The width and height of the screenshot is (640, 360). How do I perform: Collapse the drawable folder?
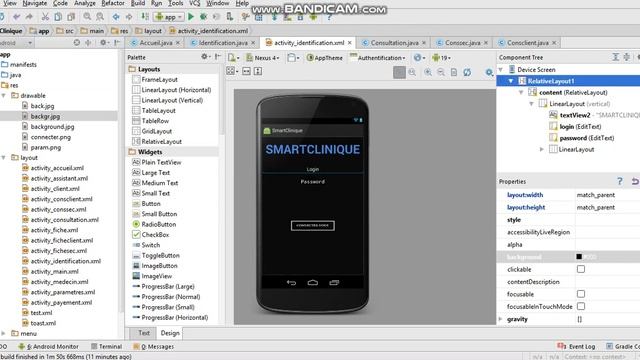(x=4, y=96)
